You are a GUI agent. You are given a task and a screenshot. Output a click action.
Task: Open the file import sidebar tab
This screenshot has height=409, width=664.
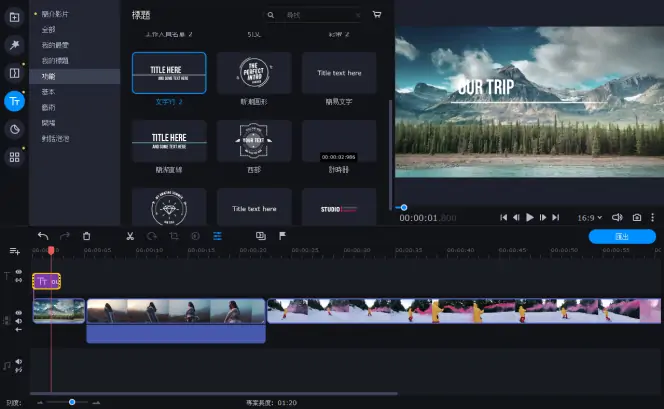(14, 17)
